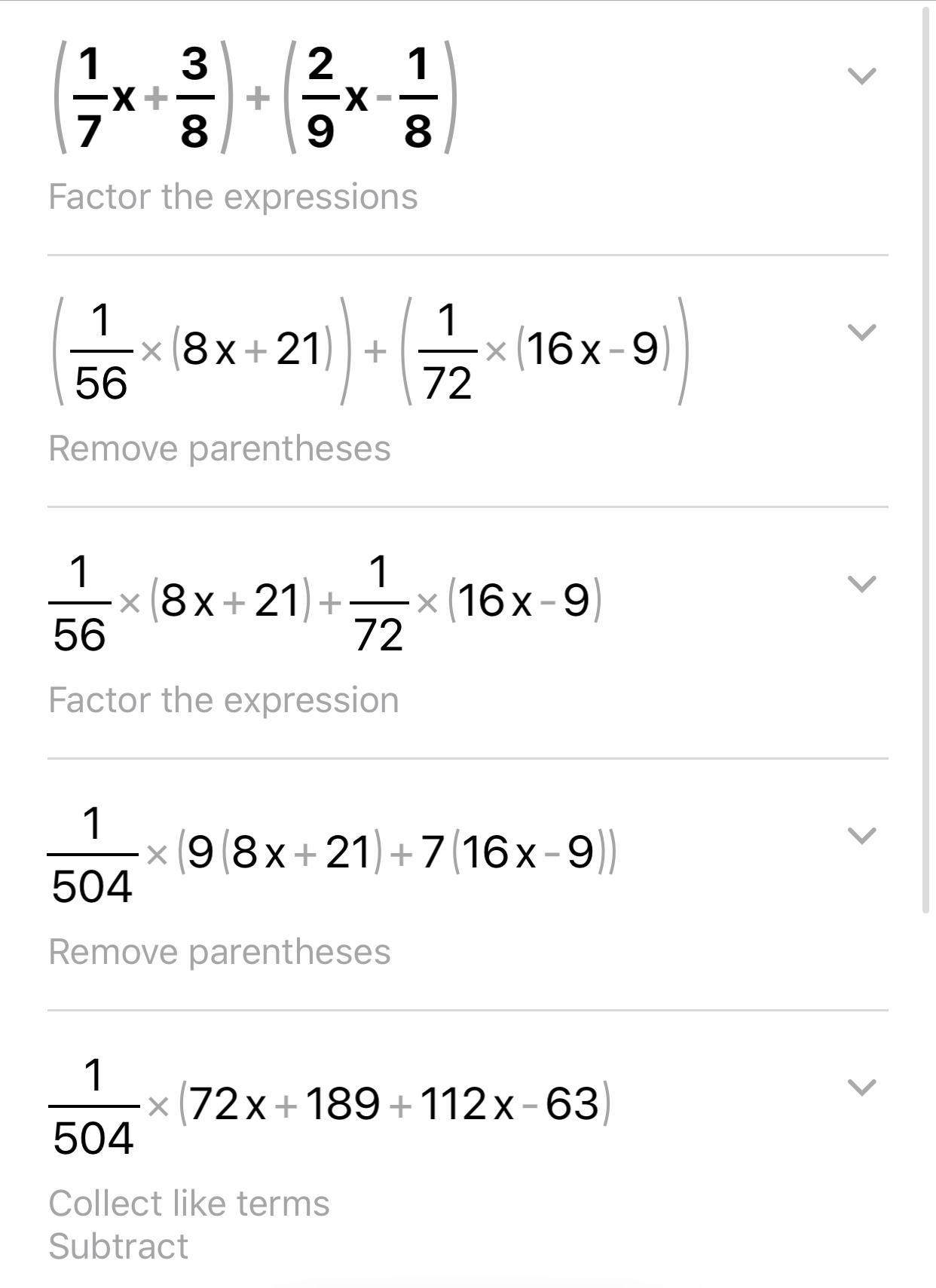
Task: Click the second 'Remove parentheses' hint
Action: [219, 953]
